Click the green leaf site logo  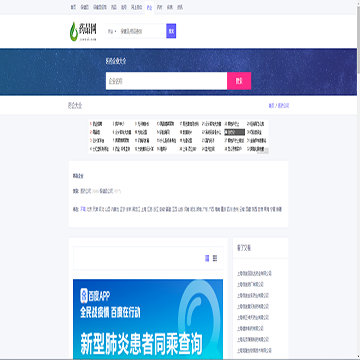83,31
